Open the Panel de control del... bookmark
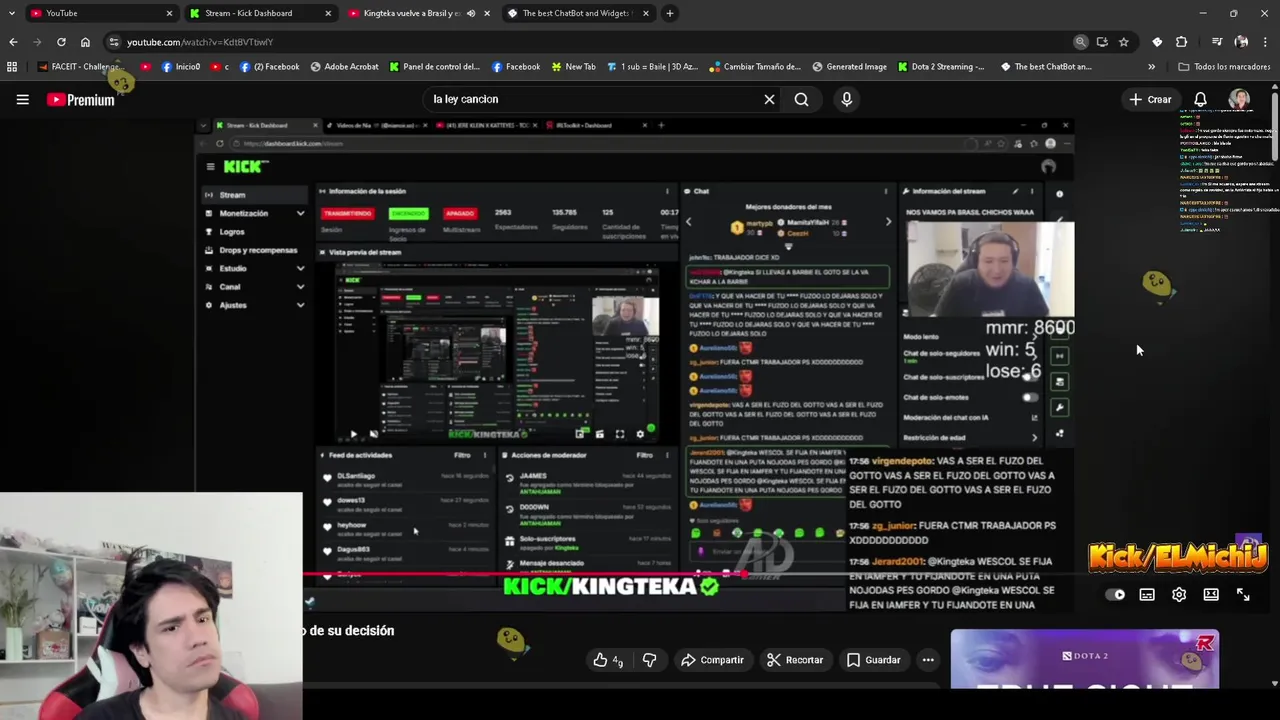The width and height of the screenshot is (1280, 720). 434,67
